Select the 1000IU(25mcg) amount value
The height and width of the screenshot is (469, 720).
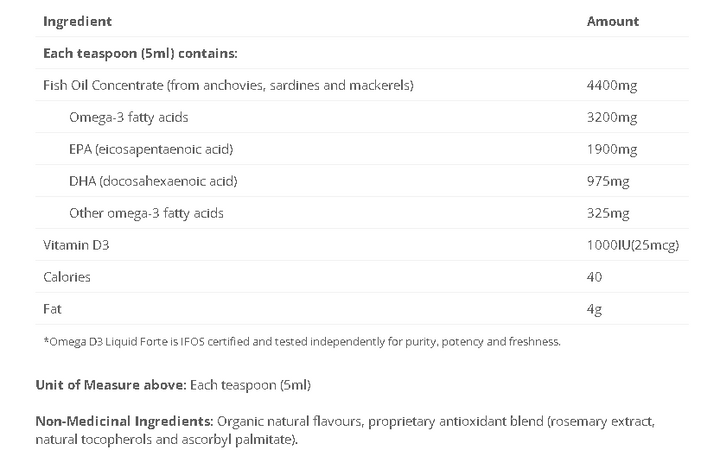[x=632, y=245]
